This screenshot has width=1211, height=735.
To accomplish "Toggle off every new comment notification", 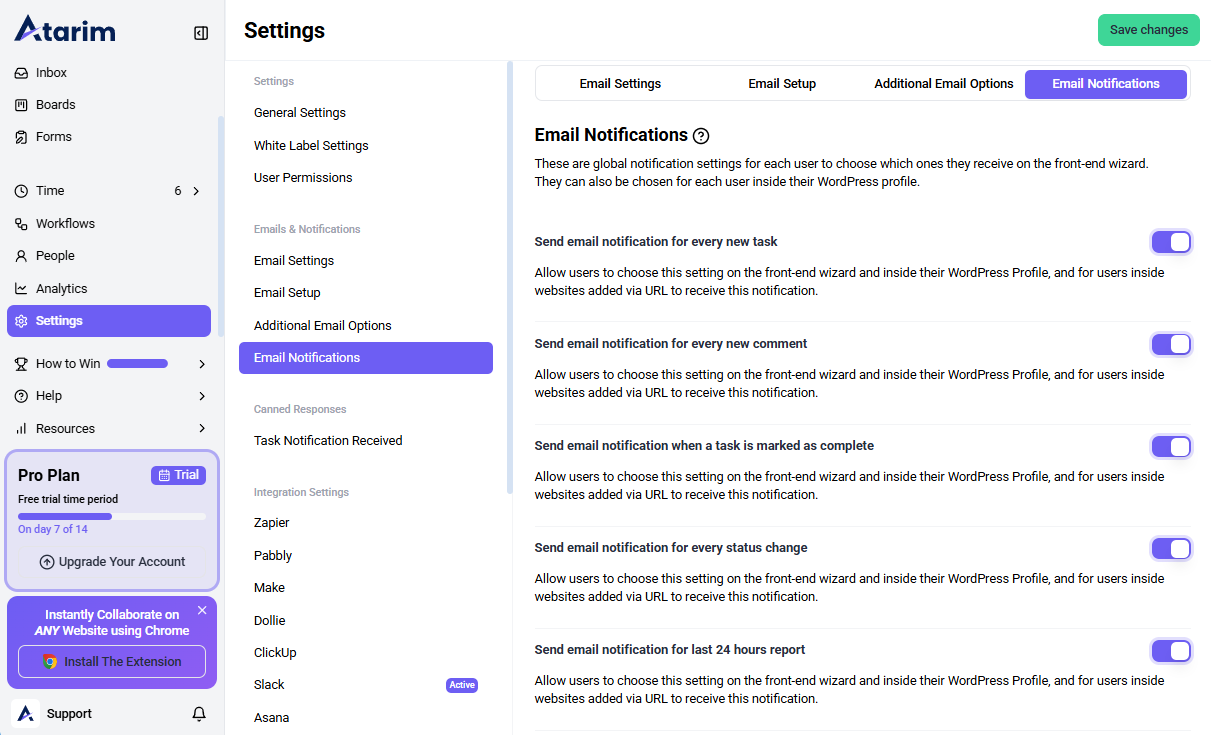I will coord(1171,344).
